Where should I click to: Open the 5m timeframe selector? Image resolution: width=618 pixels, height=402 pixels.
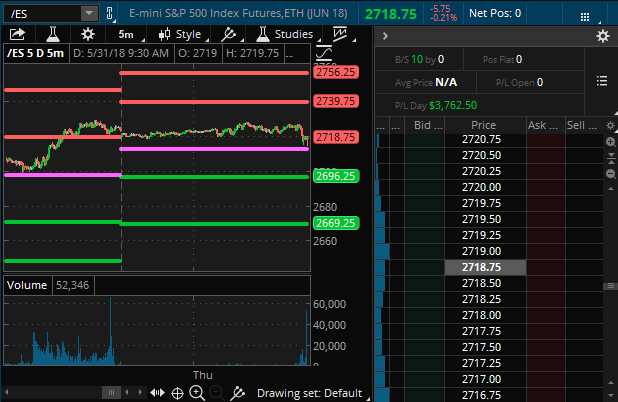click(x=126, y=34)
